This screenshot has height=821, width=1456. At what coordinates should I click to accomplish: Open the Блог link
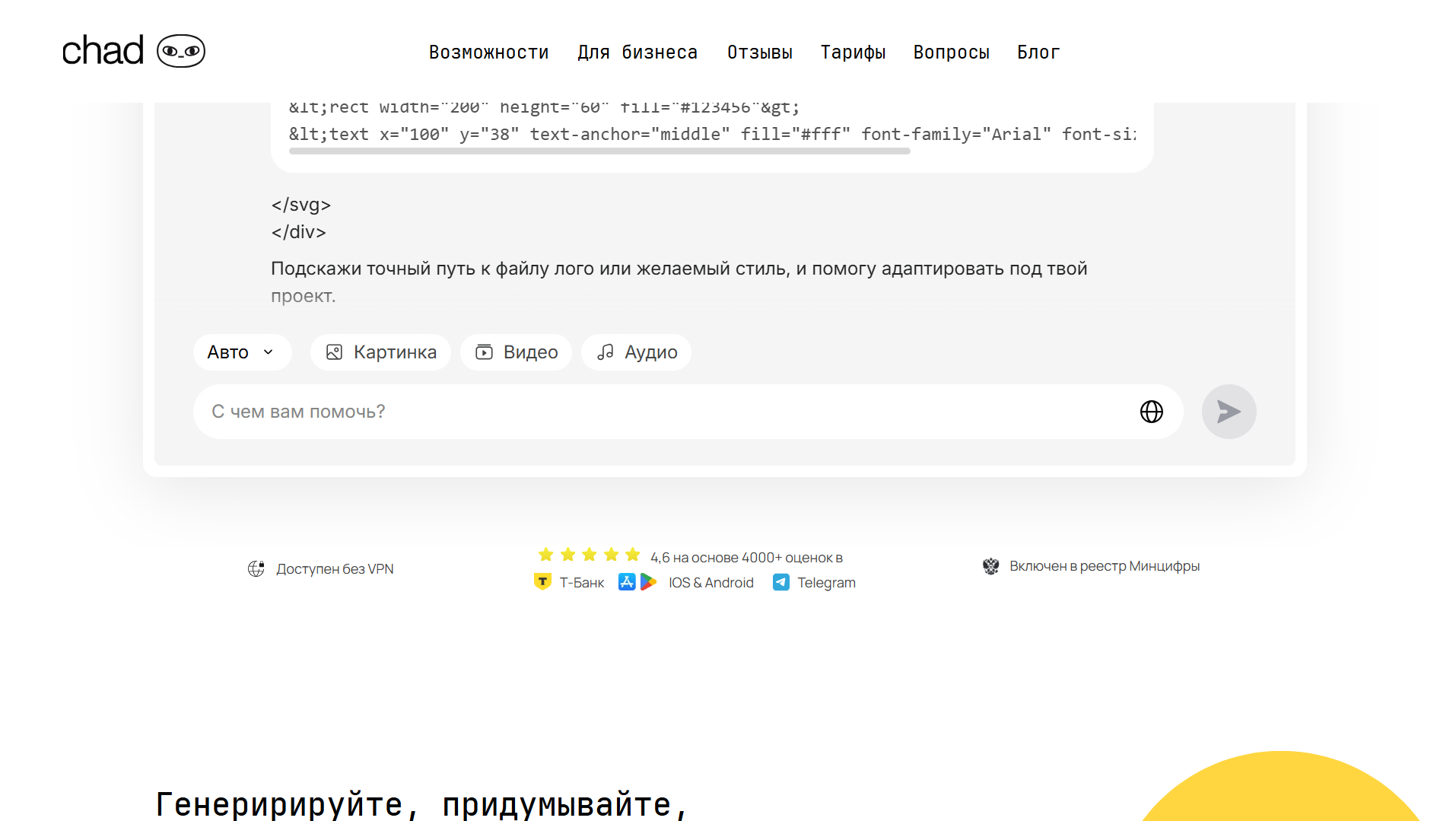coord(1038,53)
